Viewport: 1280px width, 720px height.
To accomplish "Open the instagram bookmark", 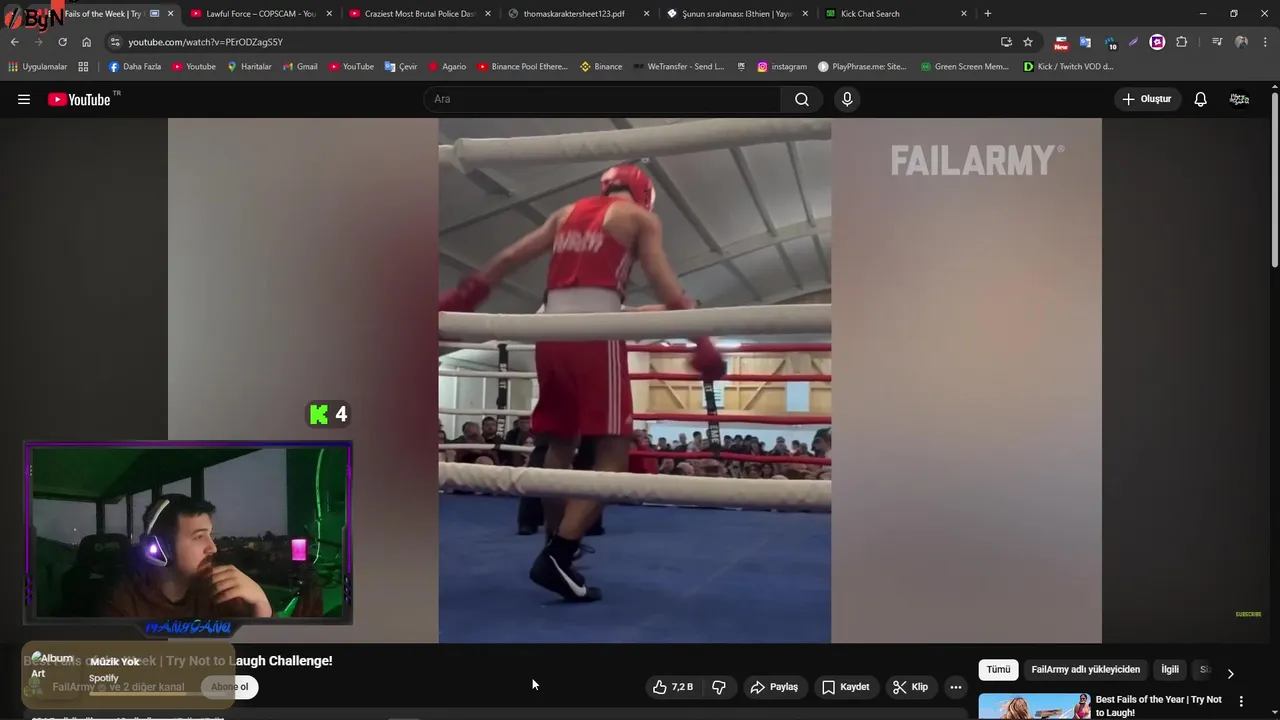I will tap(781, 67).
